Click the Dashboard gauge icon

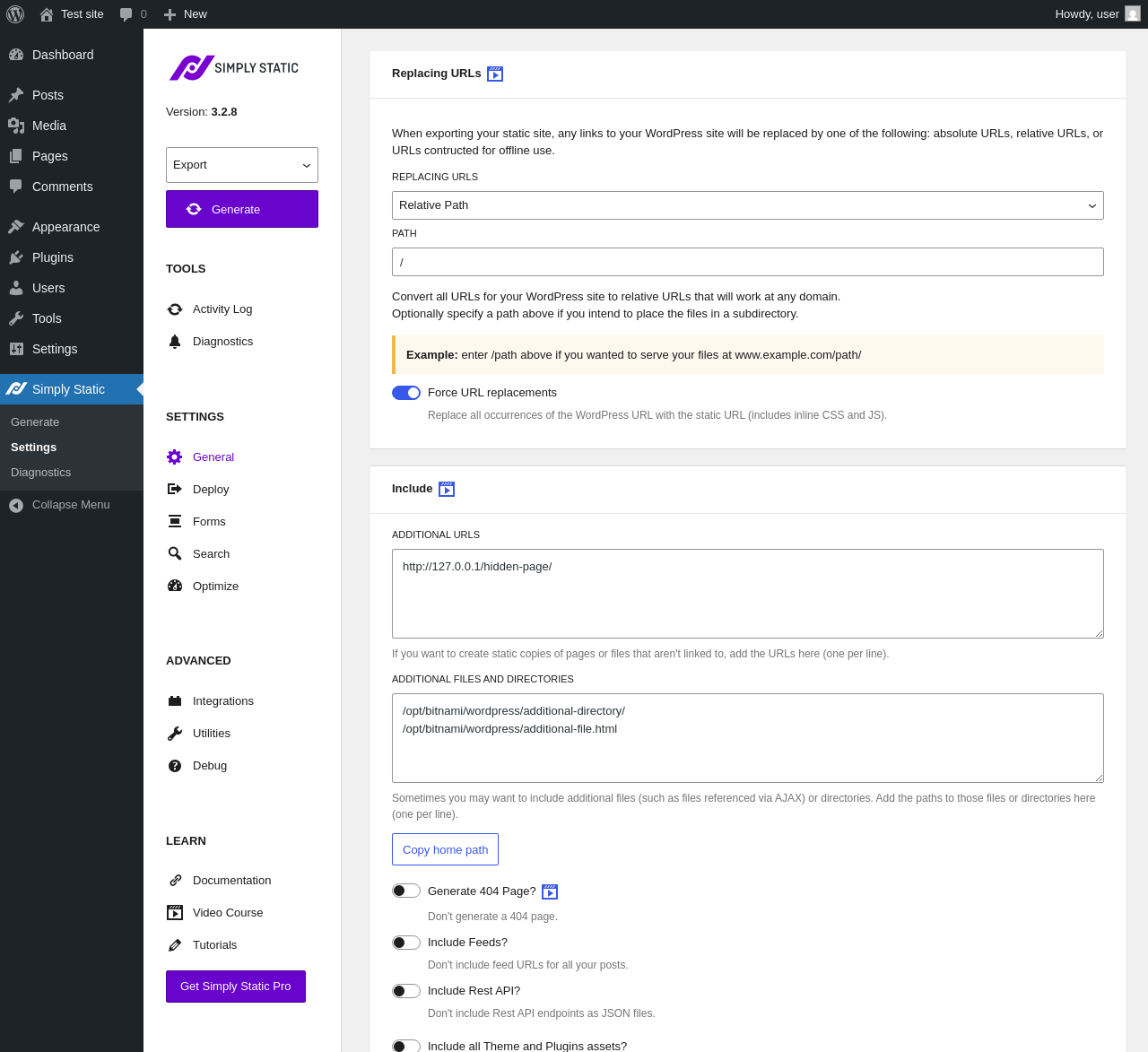(16, 55)
